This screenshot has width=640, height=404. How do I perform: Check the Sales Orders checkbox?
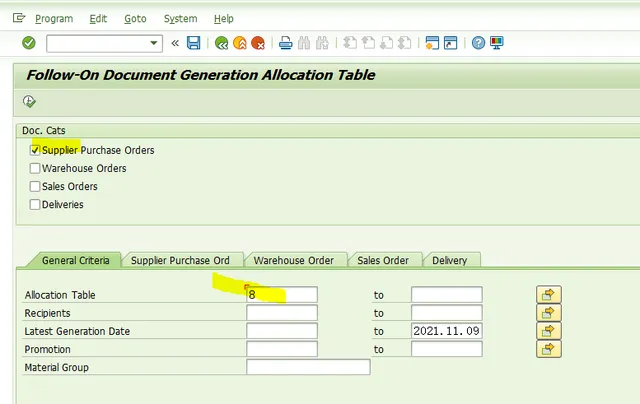(x=35, y=186)
